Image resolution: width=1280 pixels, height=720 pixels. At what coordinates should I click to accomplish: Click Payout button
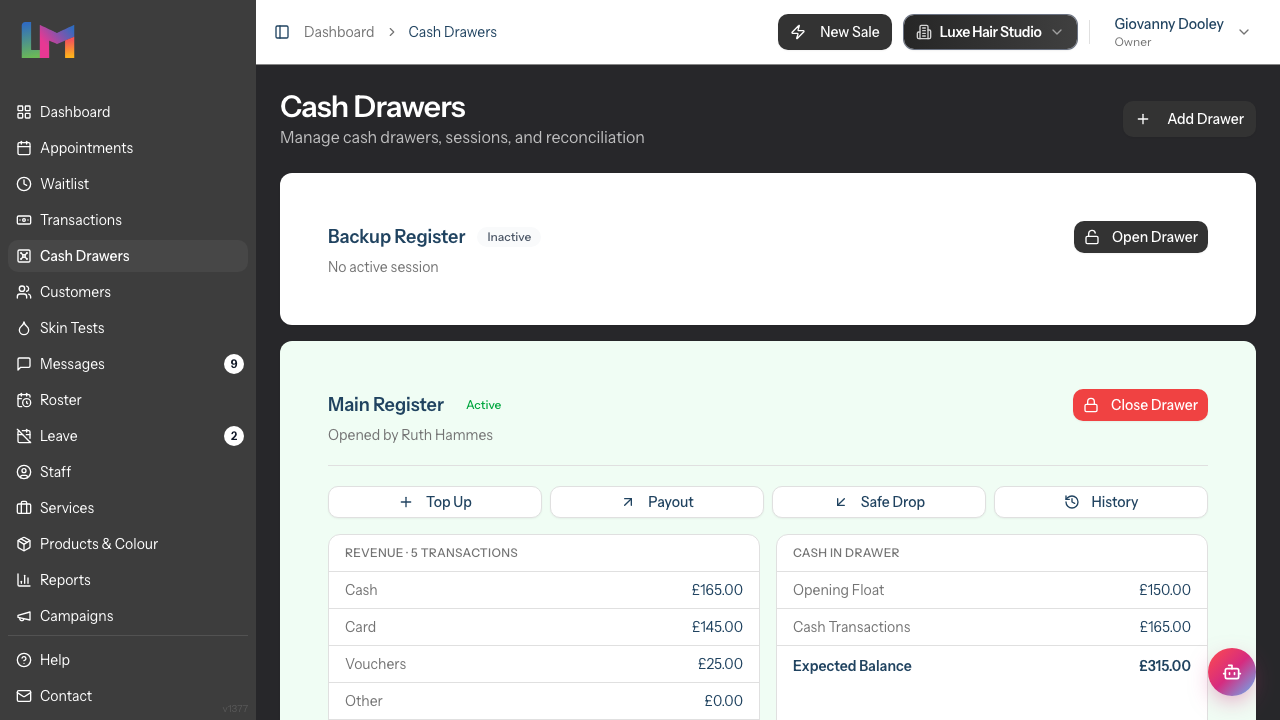pos(657,502)
